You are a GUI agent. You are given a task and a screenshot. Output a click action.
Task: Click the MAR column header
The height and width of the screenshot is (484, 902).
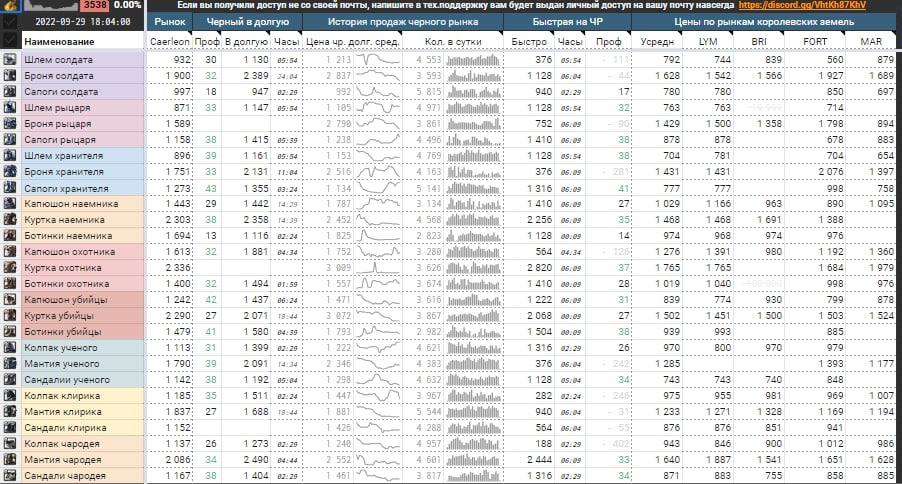(871, 41)
